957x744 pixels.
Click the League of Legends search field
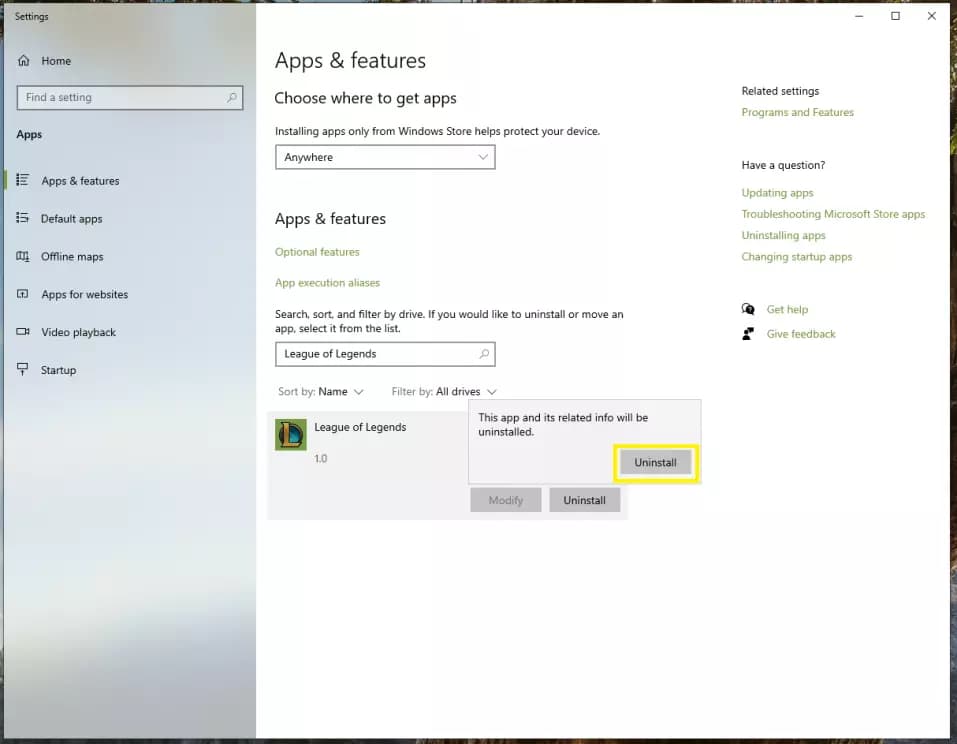[385, 354]
